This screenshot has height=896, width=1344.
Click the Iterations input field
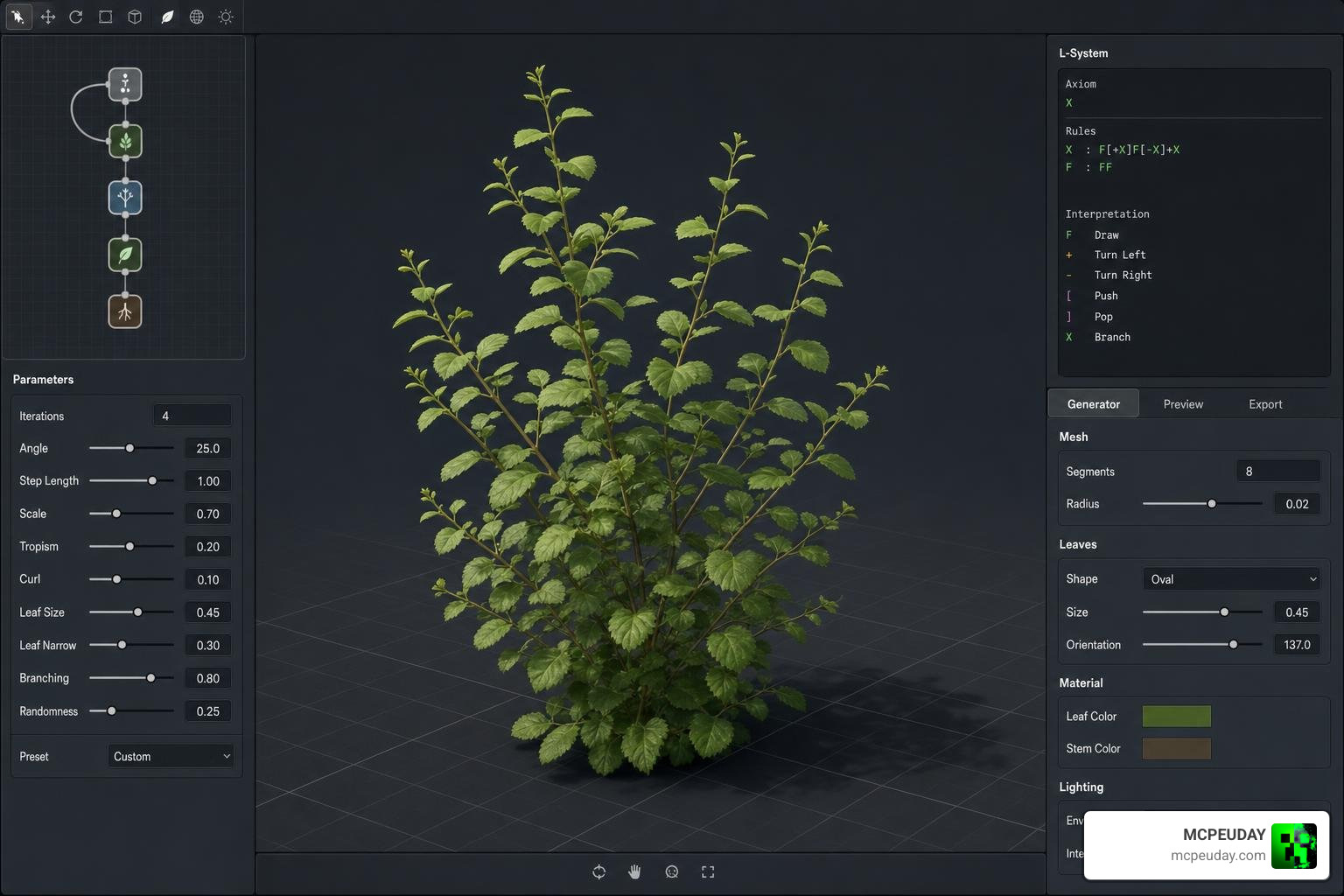192,416
